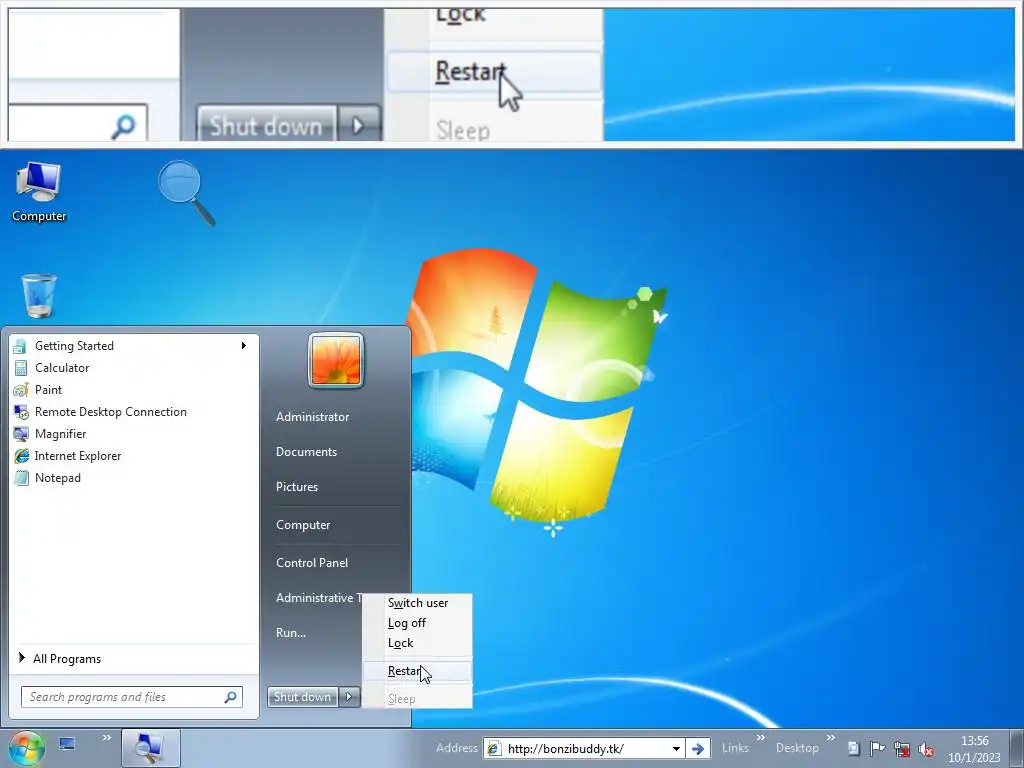Launch Paint from Start menu
This screenshot has height=768, width=1024.
134,390
